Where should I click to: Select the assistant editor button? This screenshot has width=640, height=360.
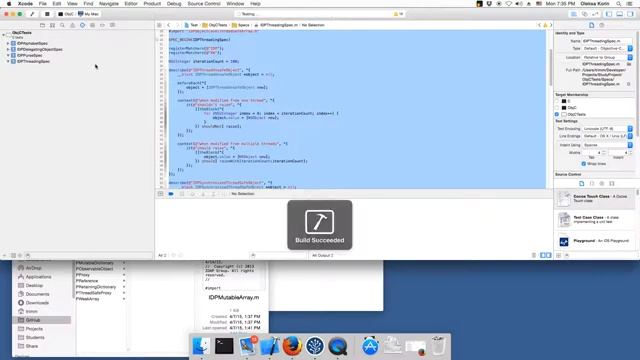click(584, 14)
